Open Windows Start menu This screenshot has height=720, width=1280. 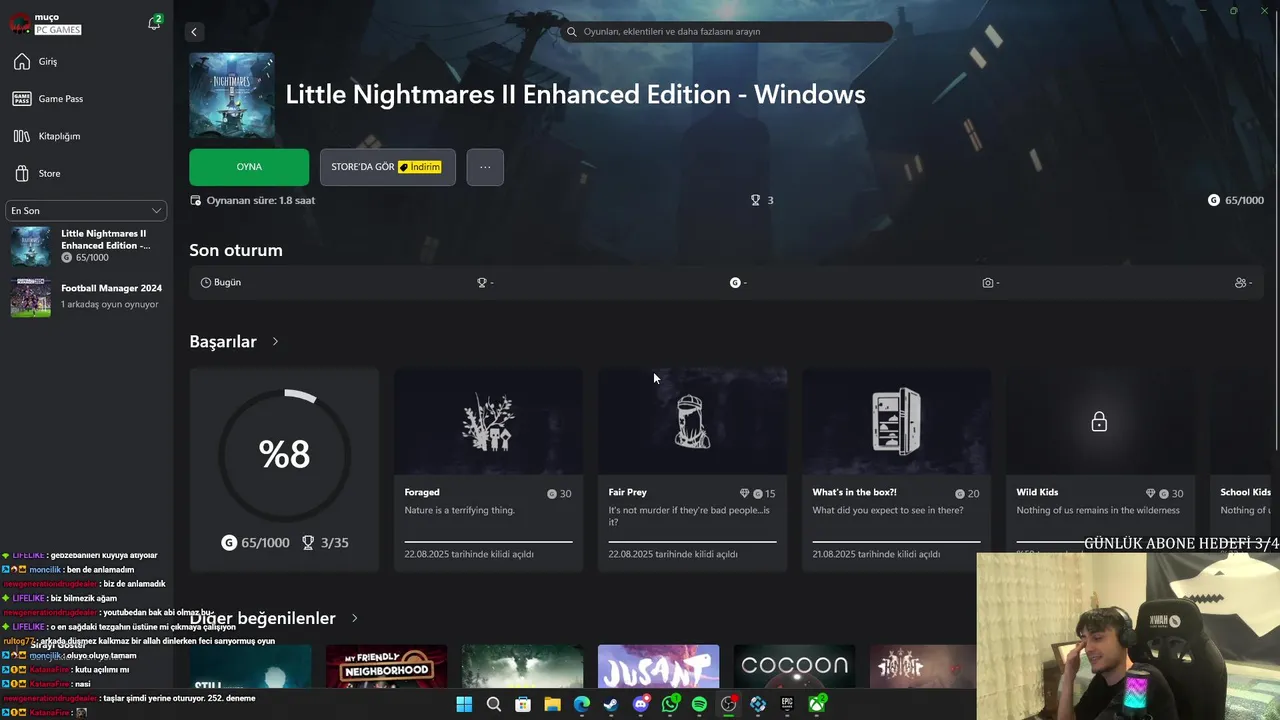pos(464,705)
